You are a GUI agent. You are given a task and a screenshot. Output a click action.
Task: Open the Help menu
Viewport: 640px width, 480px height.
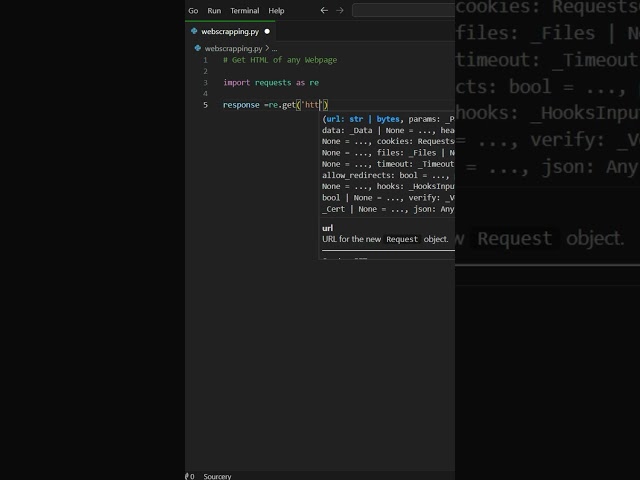[x=276, y=11]
